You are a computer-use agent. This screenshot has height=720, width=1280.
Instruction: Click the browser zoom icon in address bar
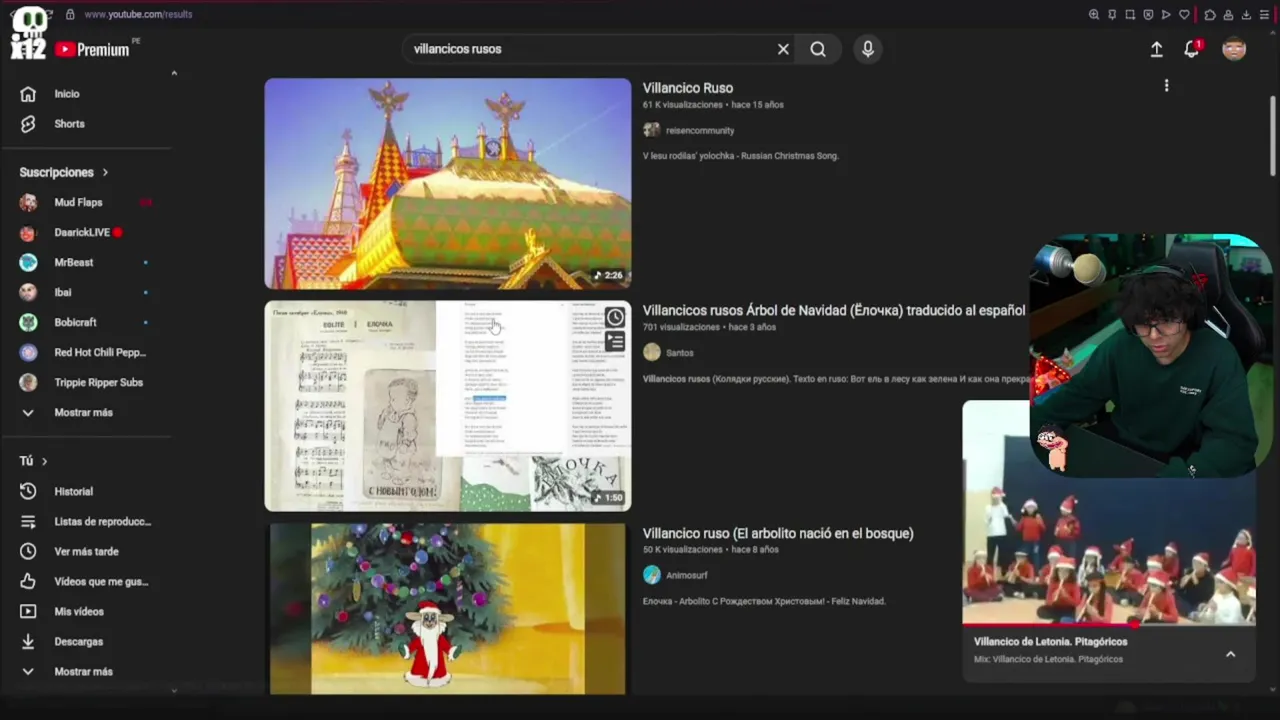[x=1093, y=15]
